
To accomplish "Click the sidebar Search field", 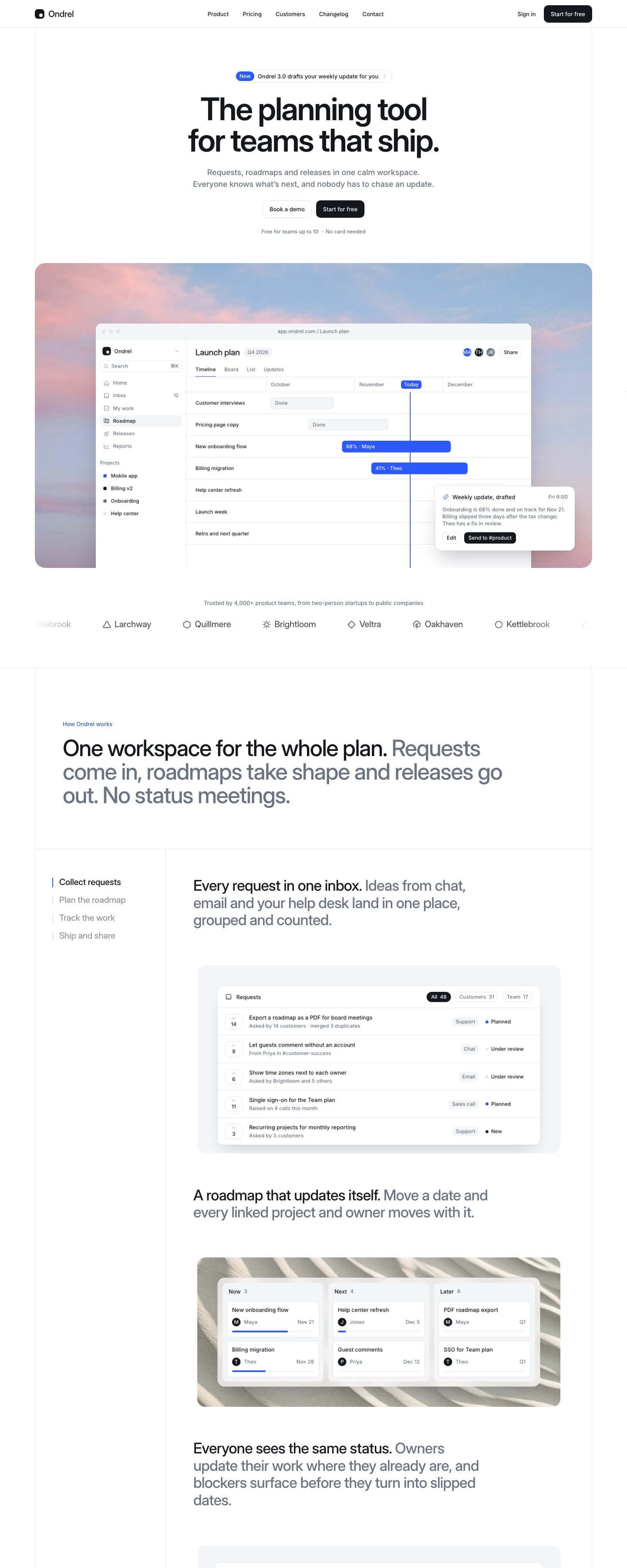I will (141, 366).
